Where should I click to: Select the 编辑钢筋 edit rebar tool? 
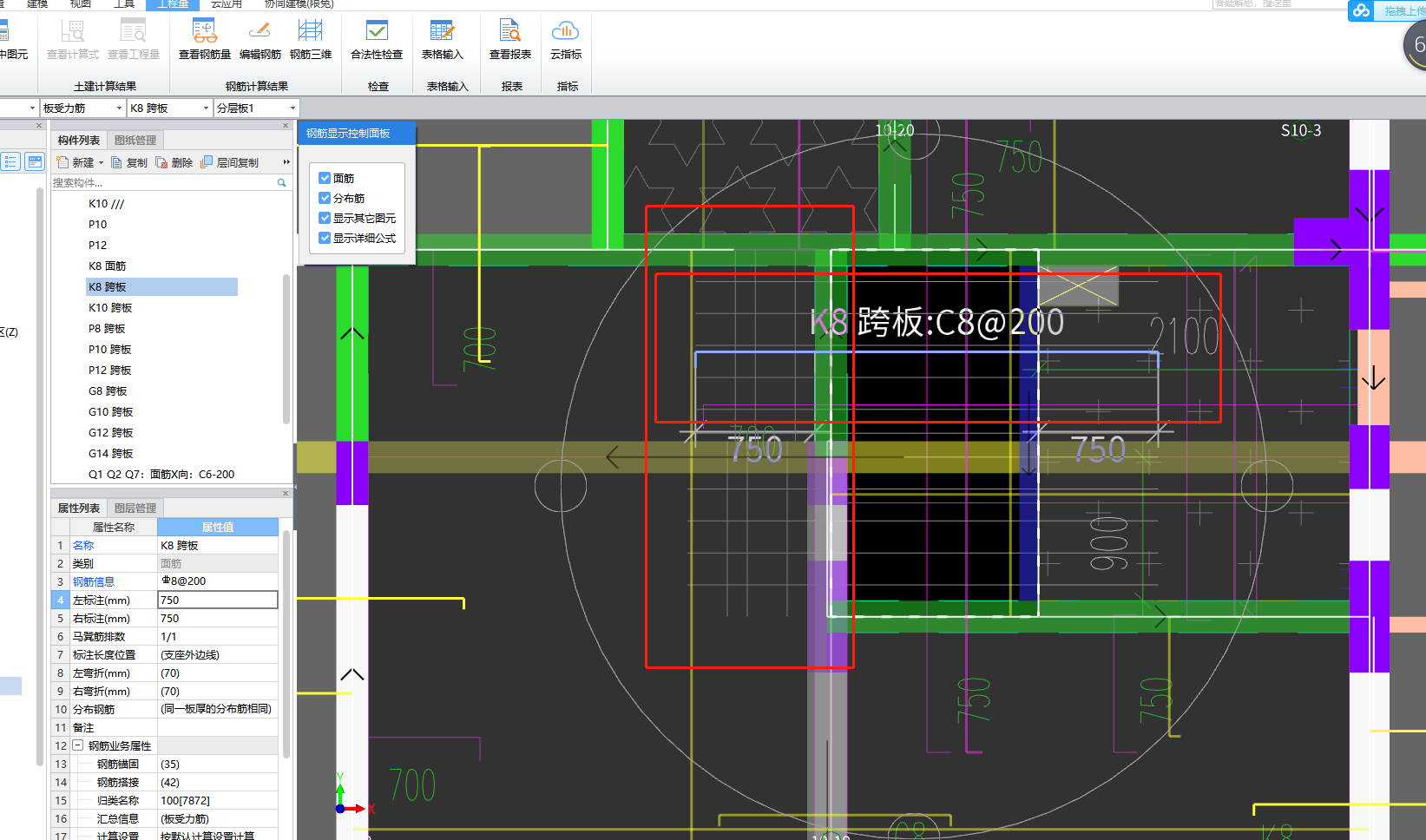coord(260,40)
